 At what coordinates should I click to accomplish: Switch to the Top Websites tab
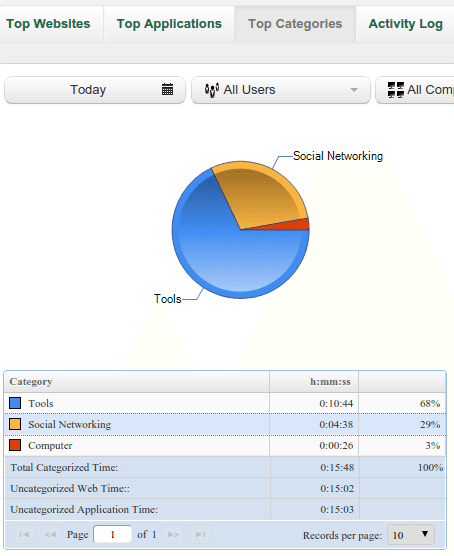(x=49, y=24)
